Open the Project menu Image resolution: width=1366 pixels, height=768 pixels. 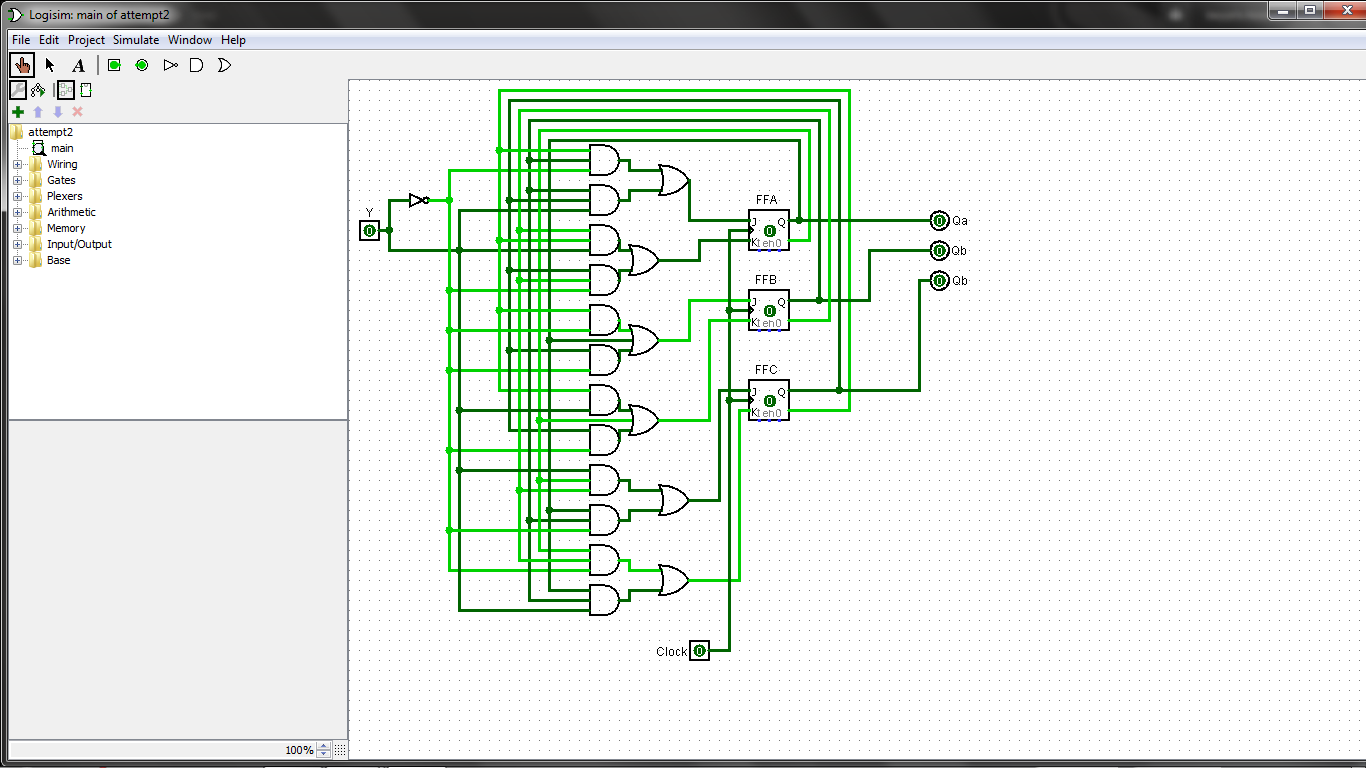(86, 40)
